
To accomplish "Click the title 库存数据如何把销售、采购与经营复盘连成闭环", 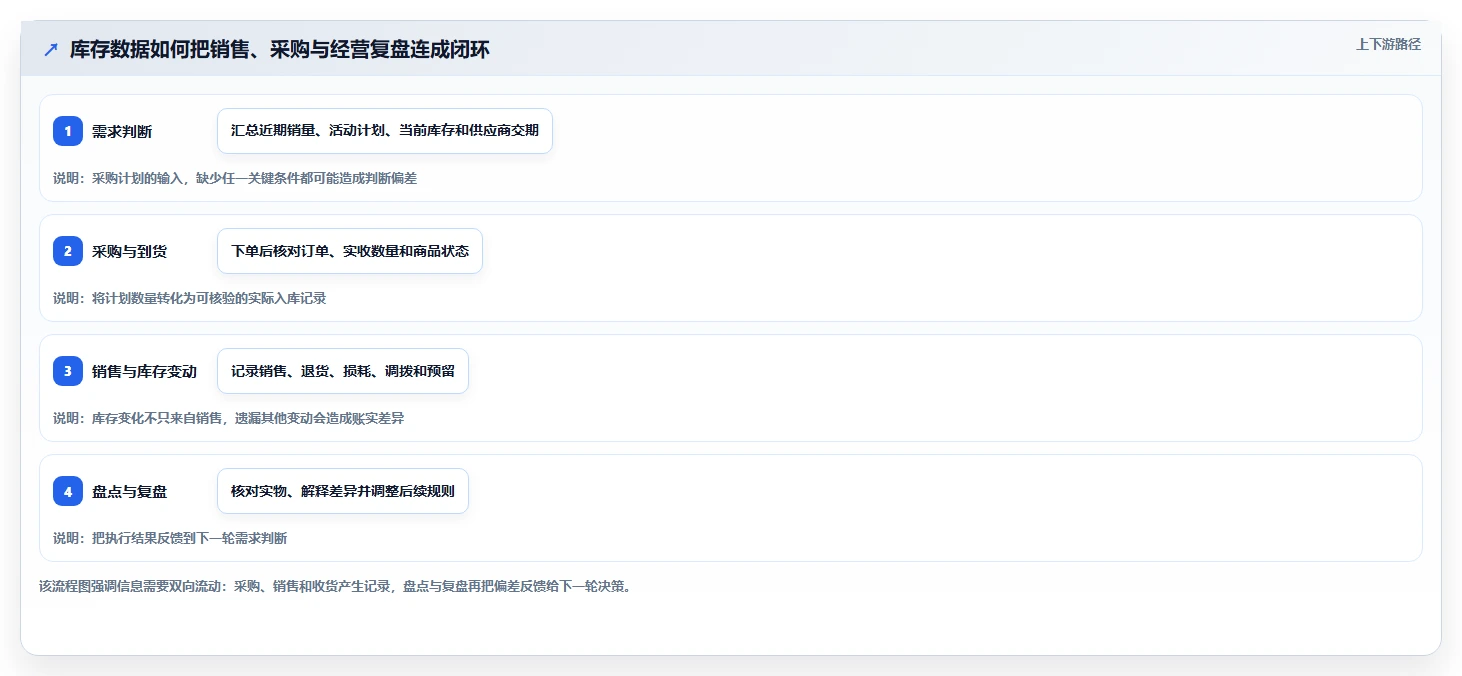I will 280,50.
